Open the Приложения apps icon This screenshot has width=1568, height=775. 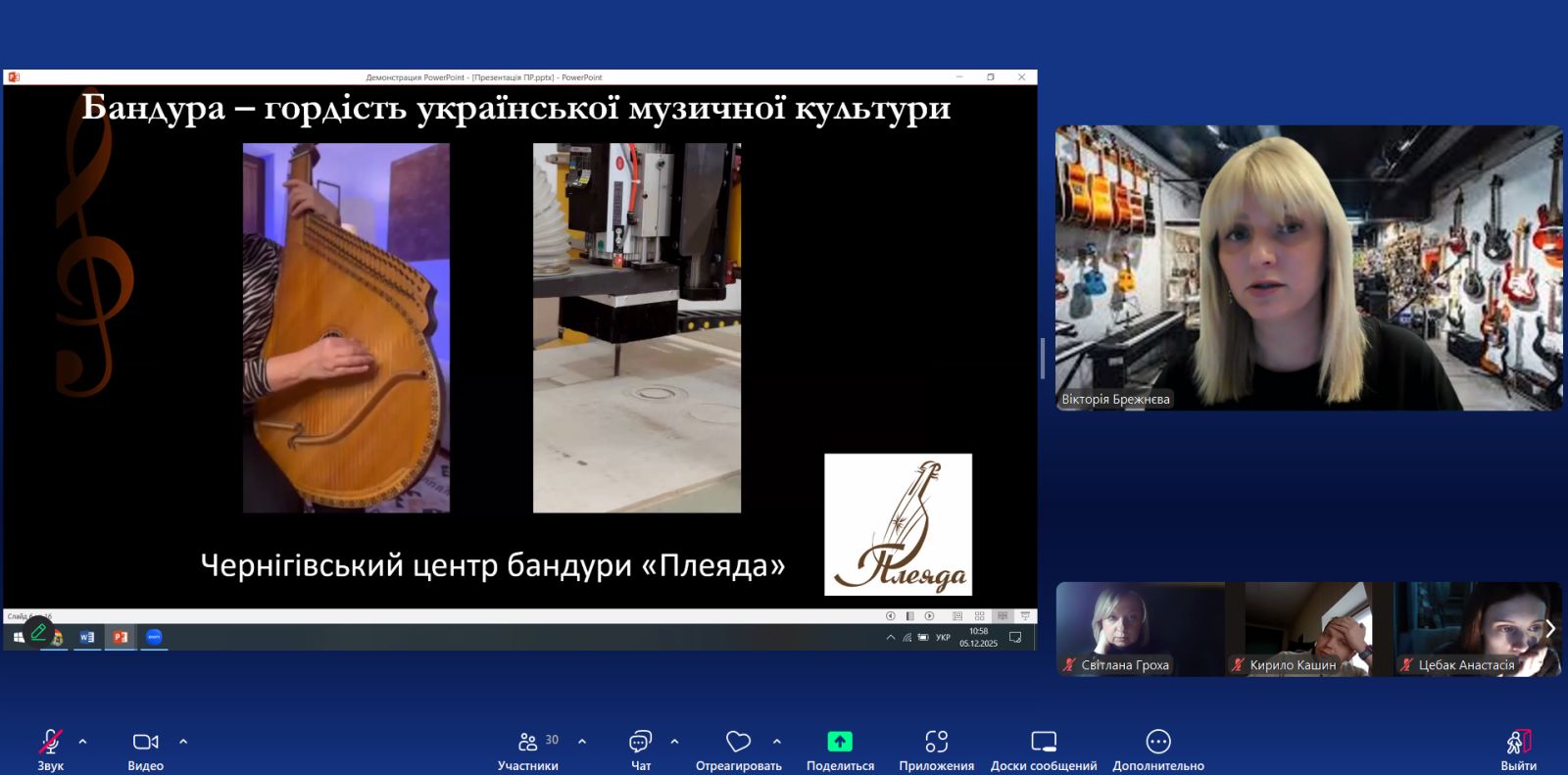pyautogui.click(x=936, y=742)
